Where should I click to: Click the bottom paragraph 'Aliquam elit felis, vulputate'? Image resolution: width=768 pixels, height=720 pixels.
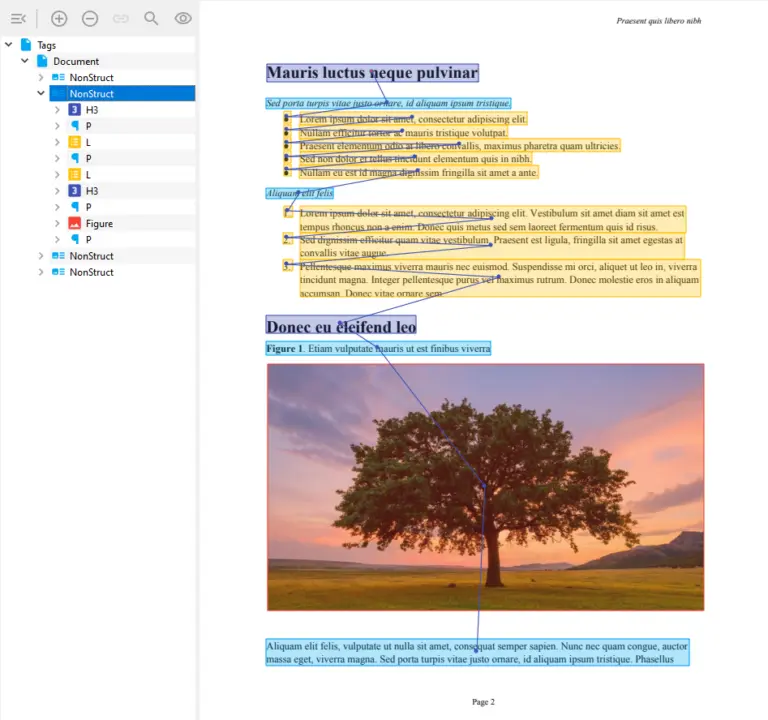478,652
